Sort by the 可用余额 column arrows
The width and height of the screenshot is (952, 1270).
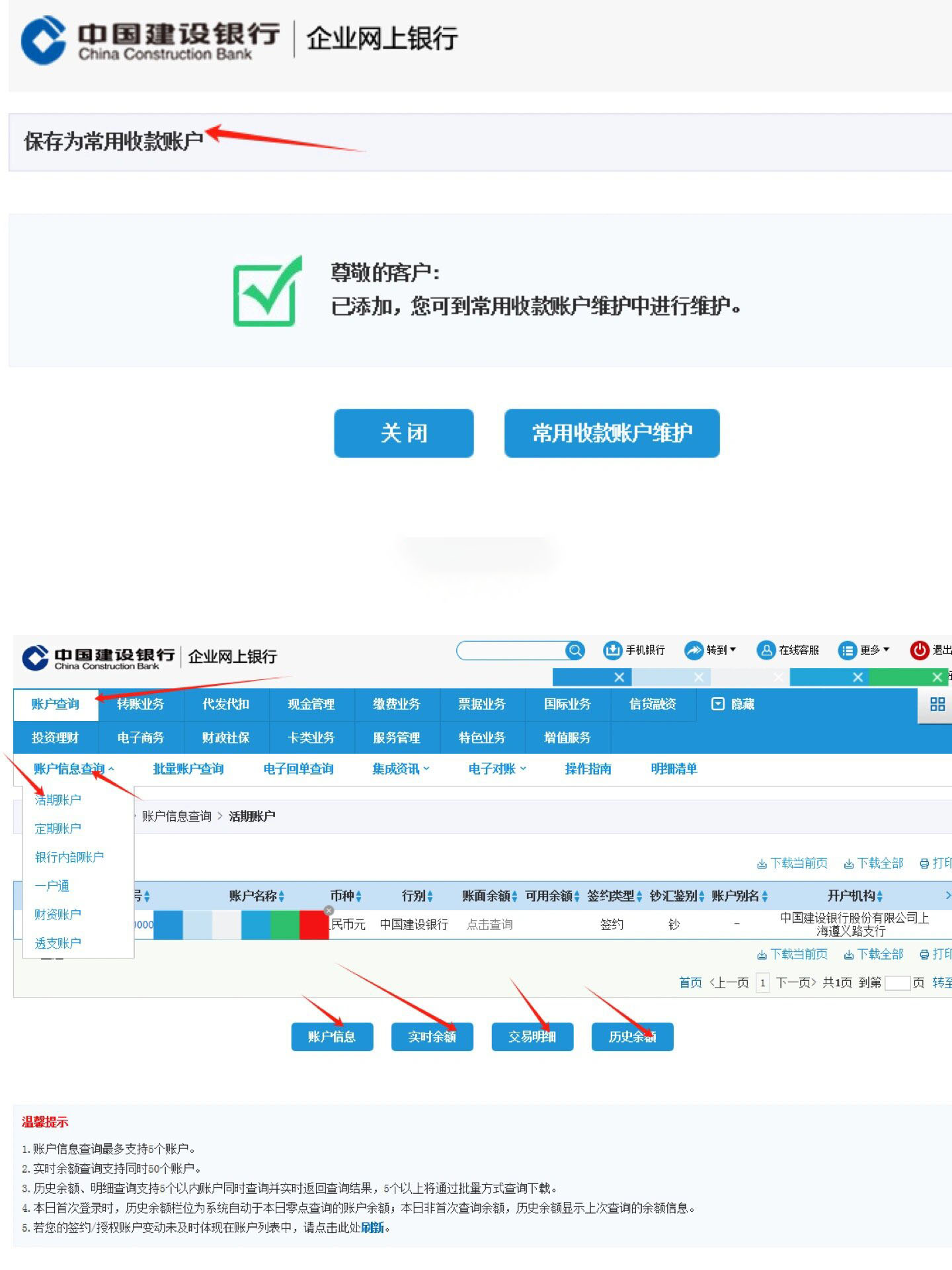(576, 896)
